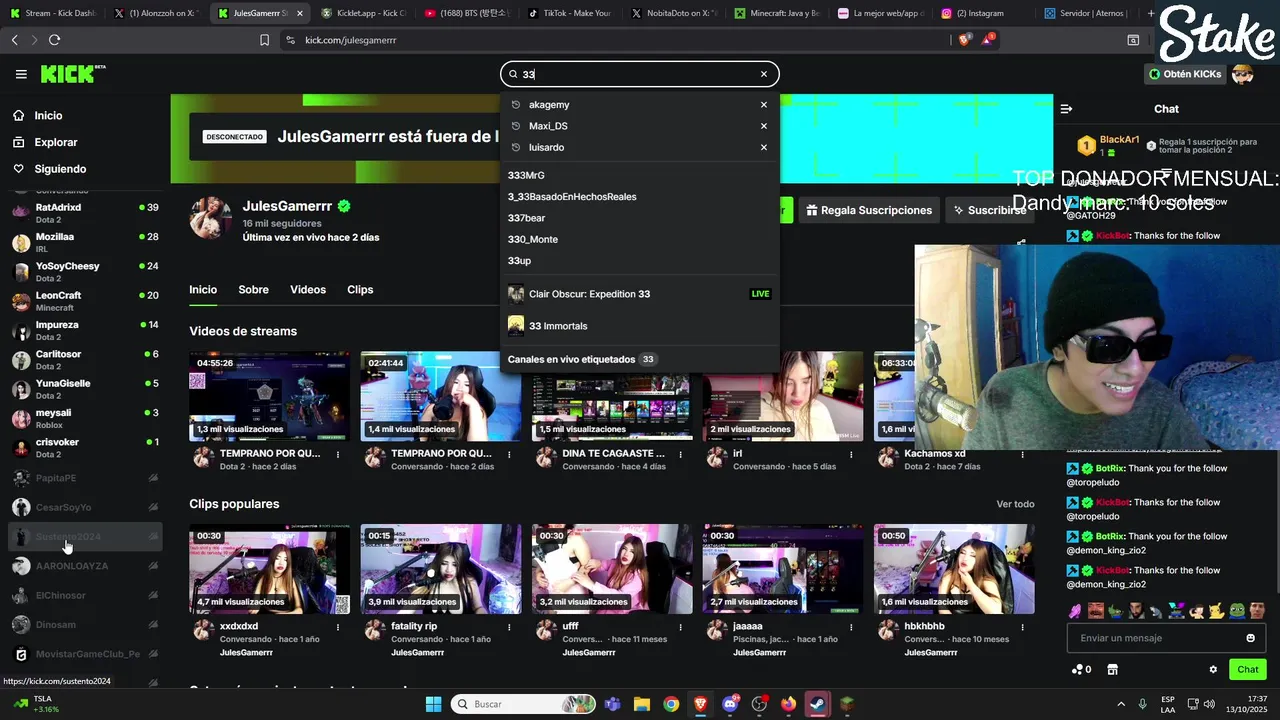Open crisvoker channel in sidebar
Viewport: 1280px width, 720px height.
[x=85, y=448]
